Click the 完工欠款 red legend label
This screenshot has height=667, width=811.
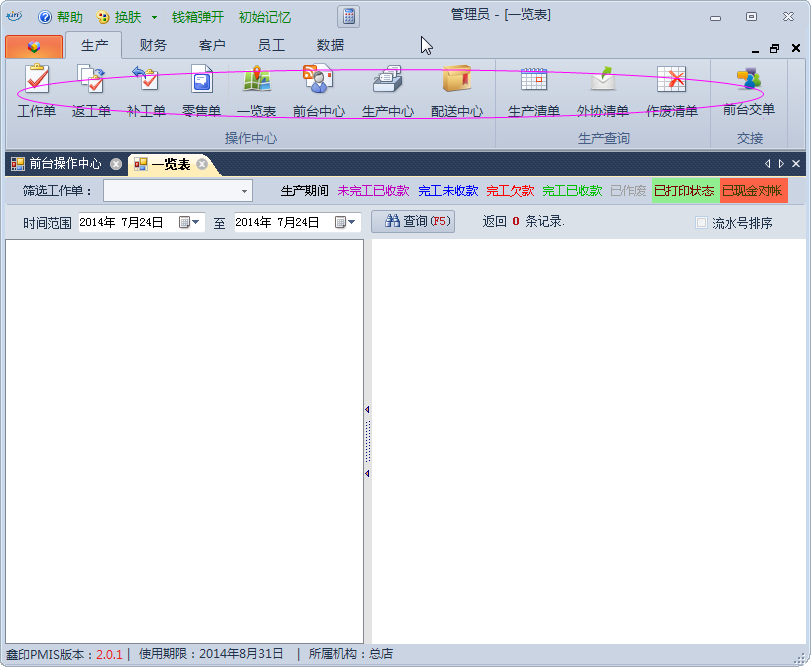pos(510,191)
